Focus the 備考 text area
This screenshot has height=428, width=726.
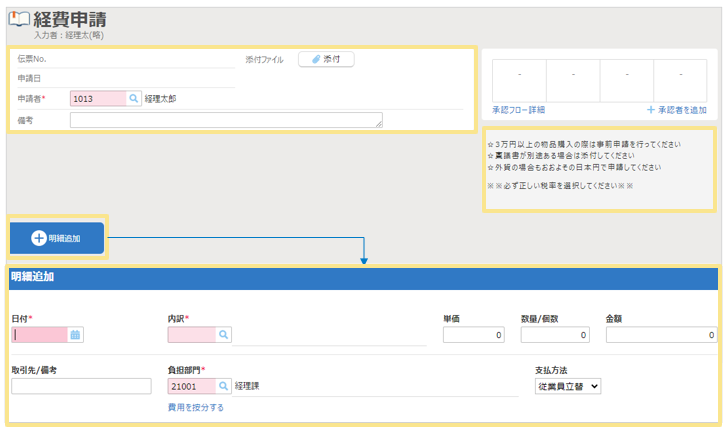(x=225, y=120)
